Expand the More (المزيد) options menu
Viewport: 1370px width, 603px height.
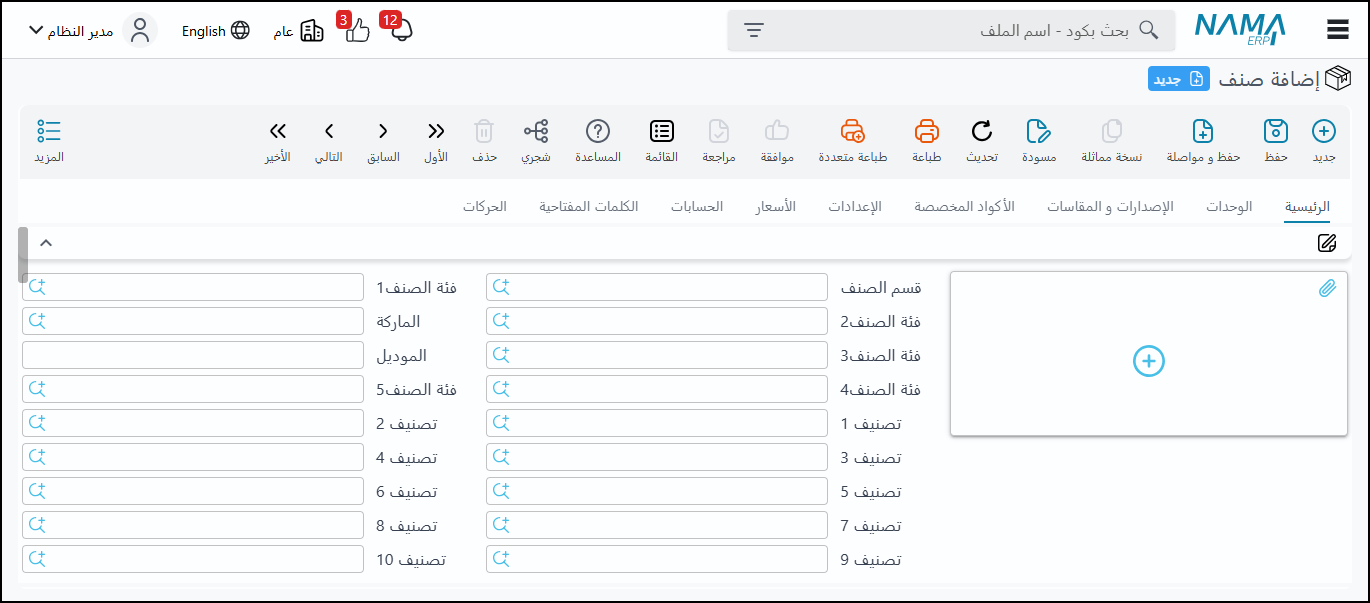49,132
